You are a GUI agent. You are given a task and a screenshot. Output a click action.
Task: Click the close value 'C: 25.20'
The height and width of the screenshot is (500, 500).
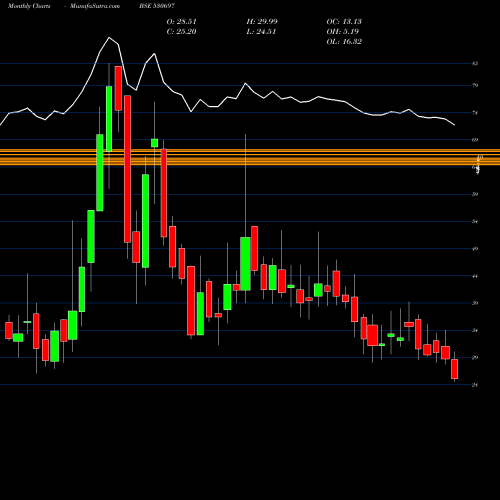click(182, 32)
